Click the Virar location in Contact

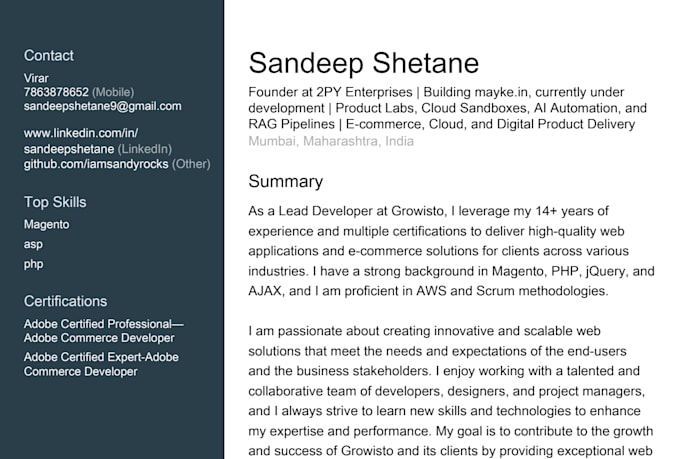tap(36, 78)
